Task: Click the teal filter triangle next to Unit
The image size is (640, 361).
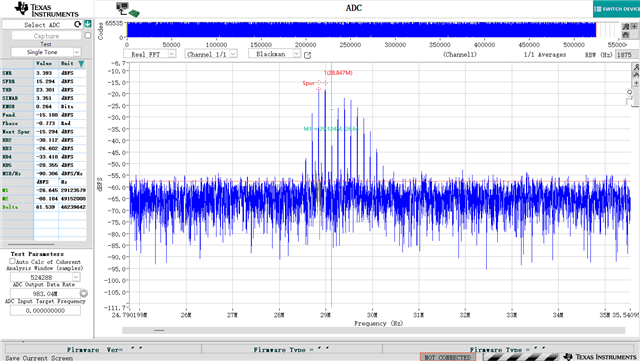Action: click(x=81, y=64)
